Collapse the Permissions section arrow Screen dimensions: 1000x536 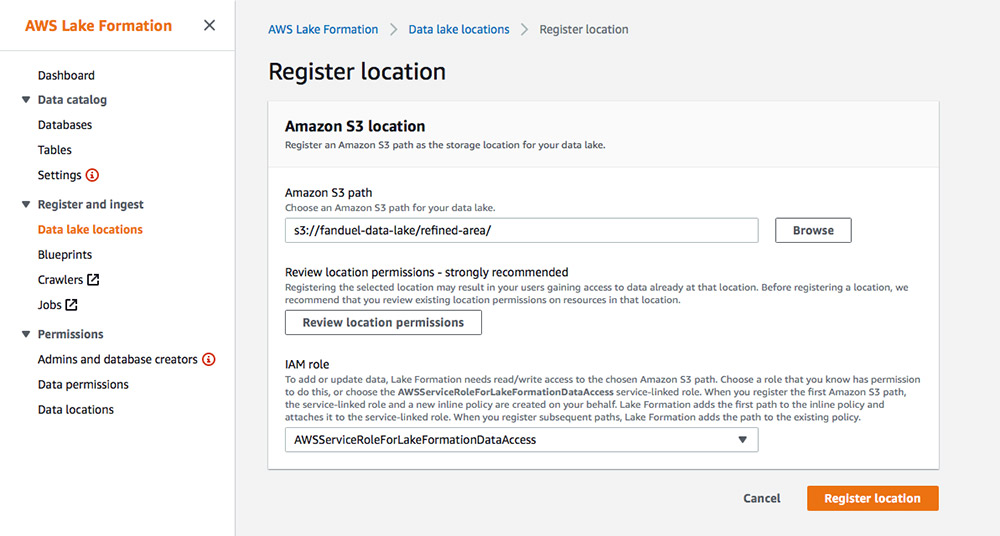[26, 334]
